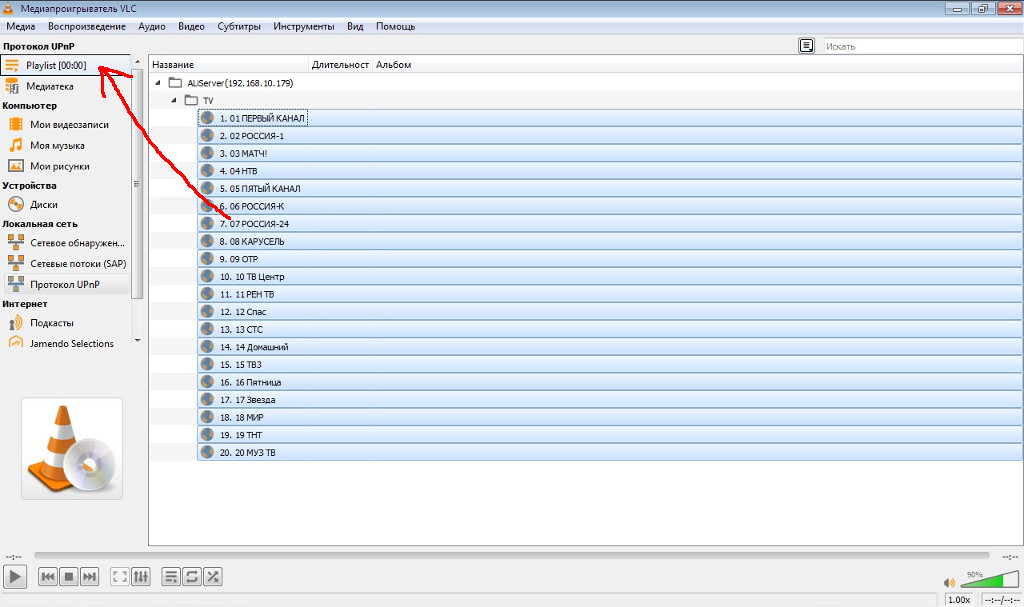The image size is (1024, 607).
Task: Select Протокол UPnP in sidebar
Action: click(65, 284)
